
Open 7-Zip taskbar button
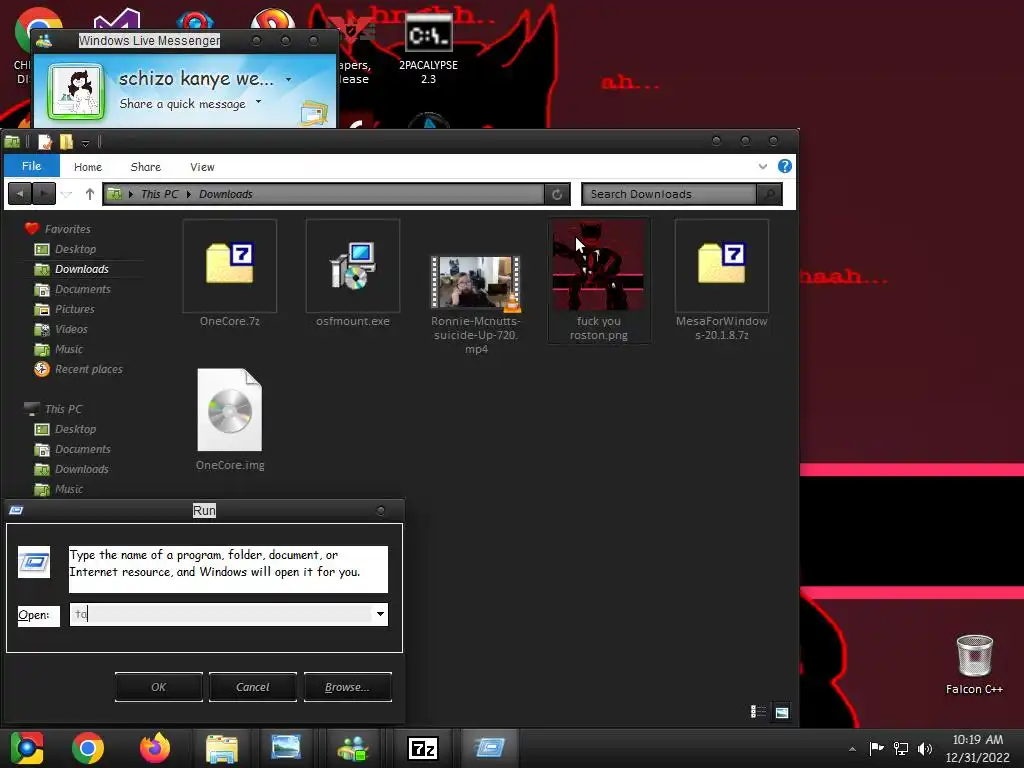[422, 748]
